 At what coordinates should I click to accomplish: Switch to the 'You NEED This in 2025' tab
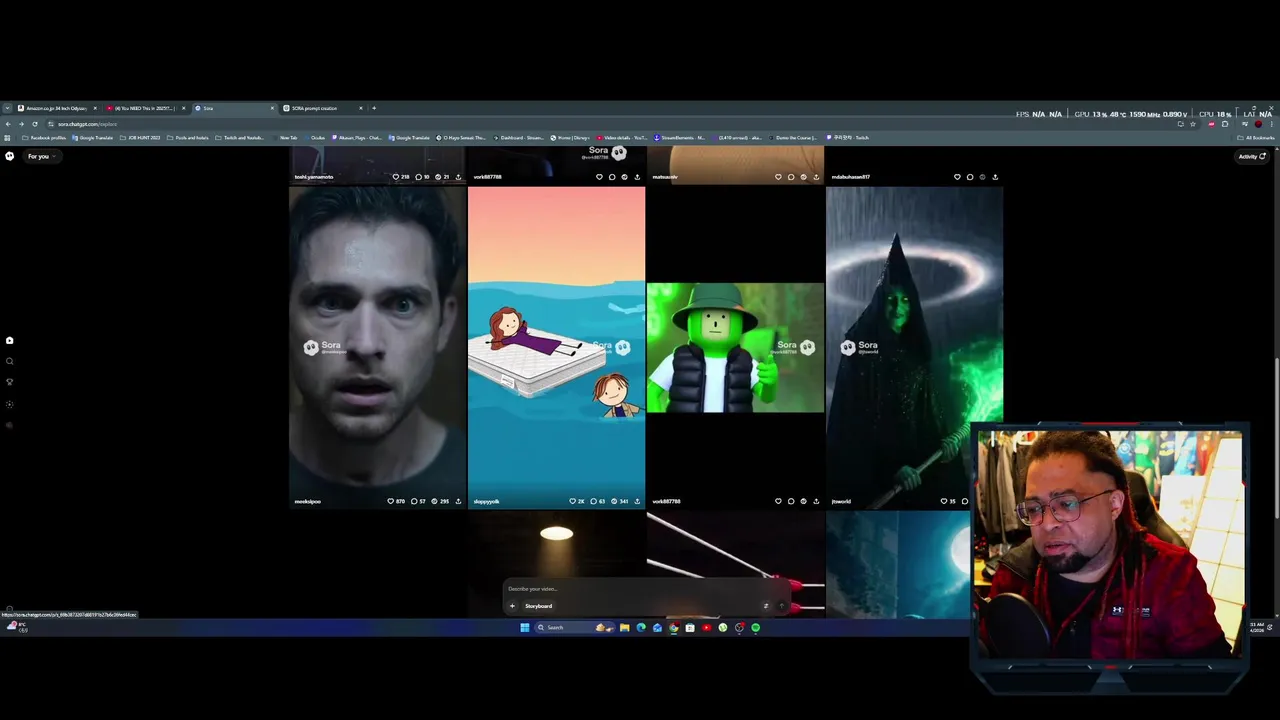144,108
